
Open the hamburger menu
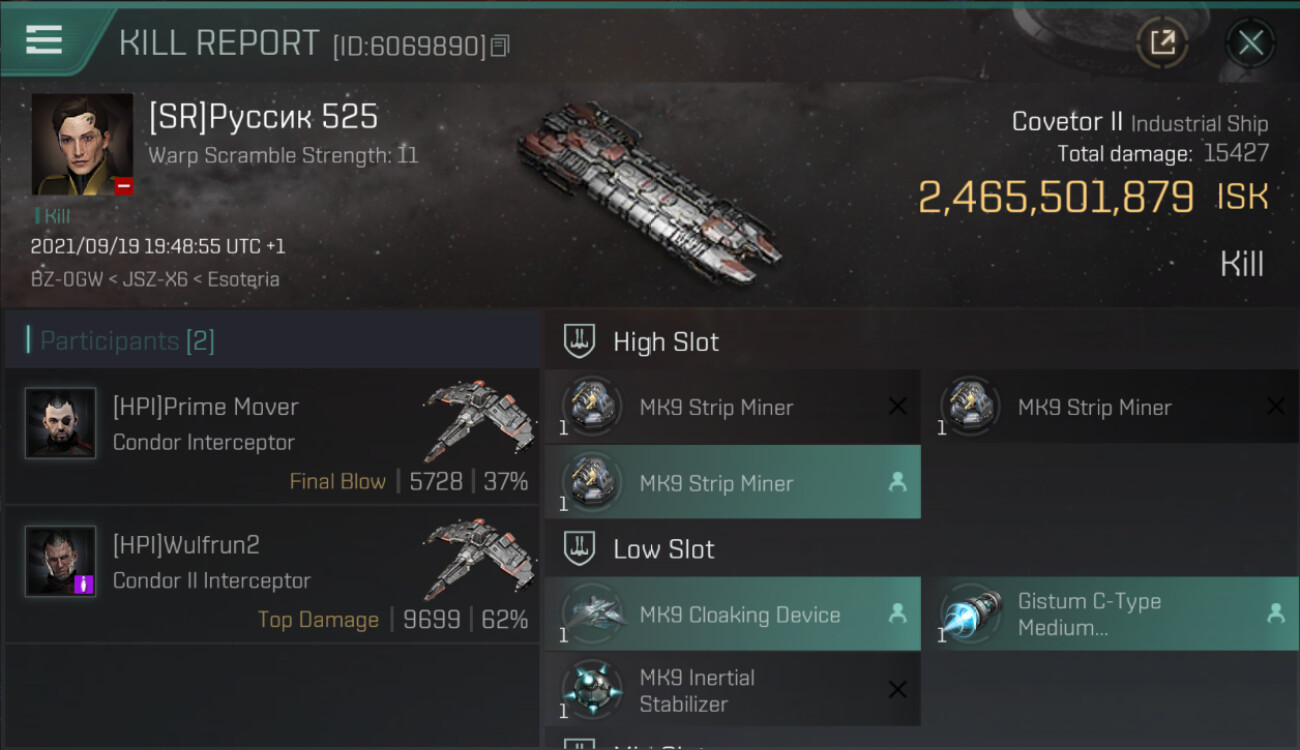(44, 39)
